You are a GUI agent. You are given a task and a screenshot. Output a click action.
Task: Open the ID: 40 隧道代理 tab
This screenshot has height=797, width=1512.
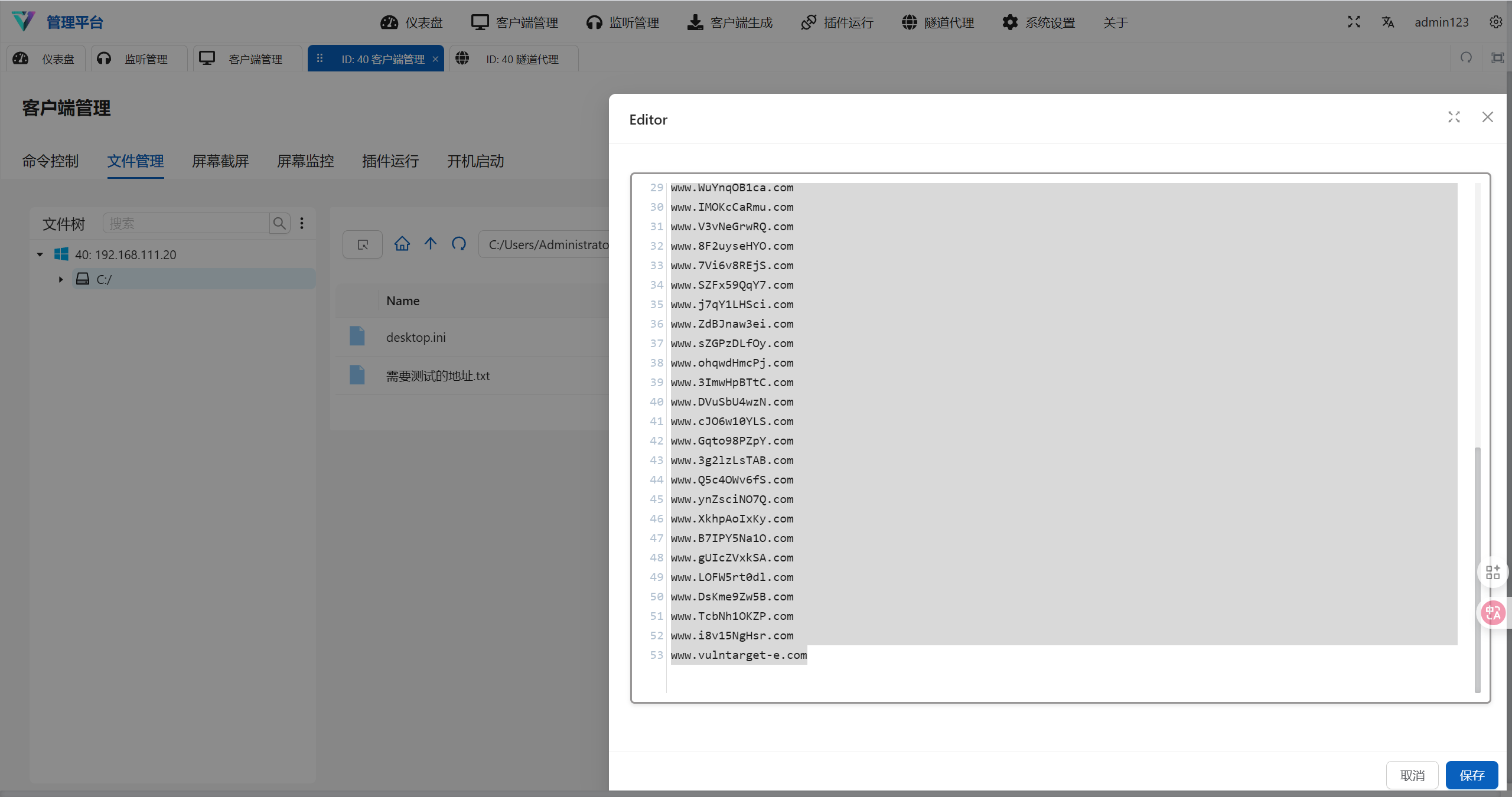(514, 59)
